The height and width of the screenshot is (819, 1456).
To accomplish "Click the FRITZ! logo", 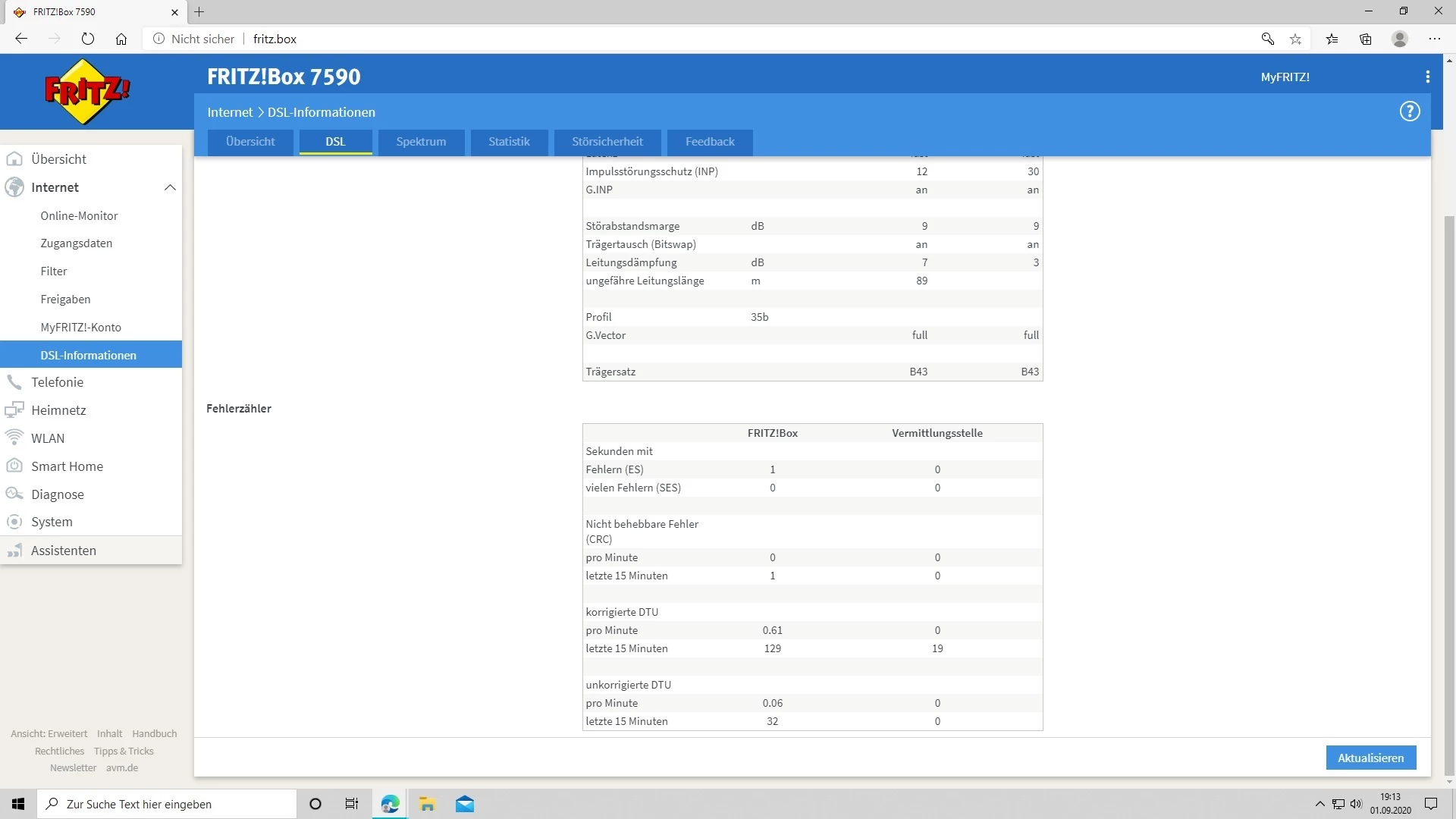I will click(x=87, y=91).
